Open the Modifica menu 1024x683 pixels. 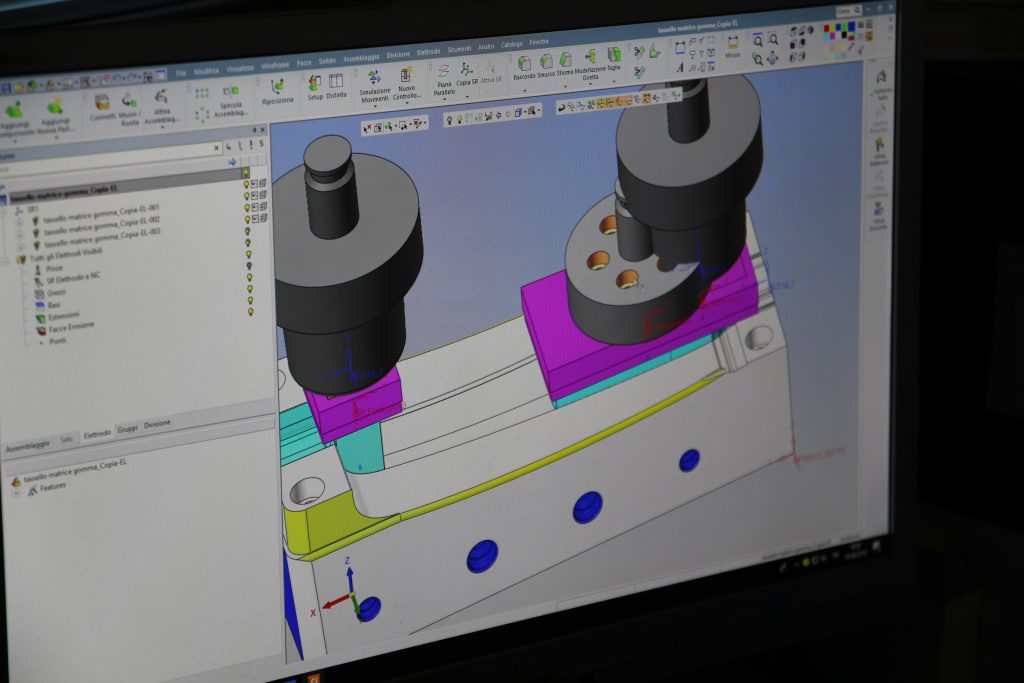tap(206, 71)
